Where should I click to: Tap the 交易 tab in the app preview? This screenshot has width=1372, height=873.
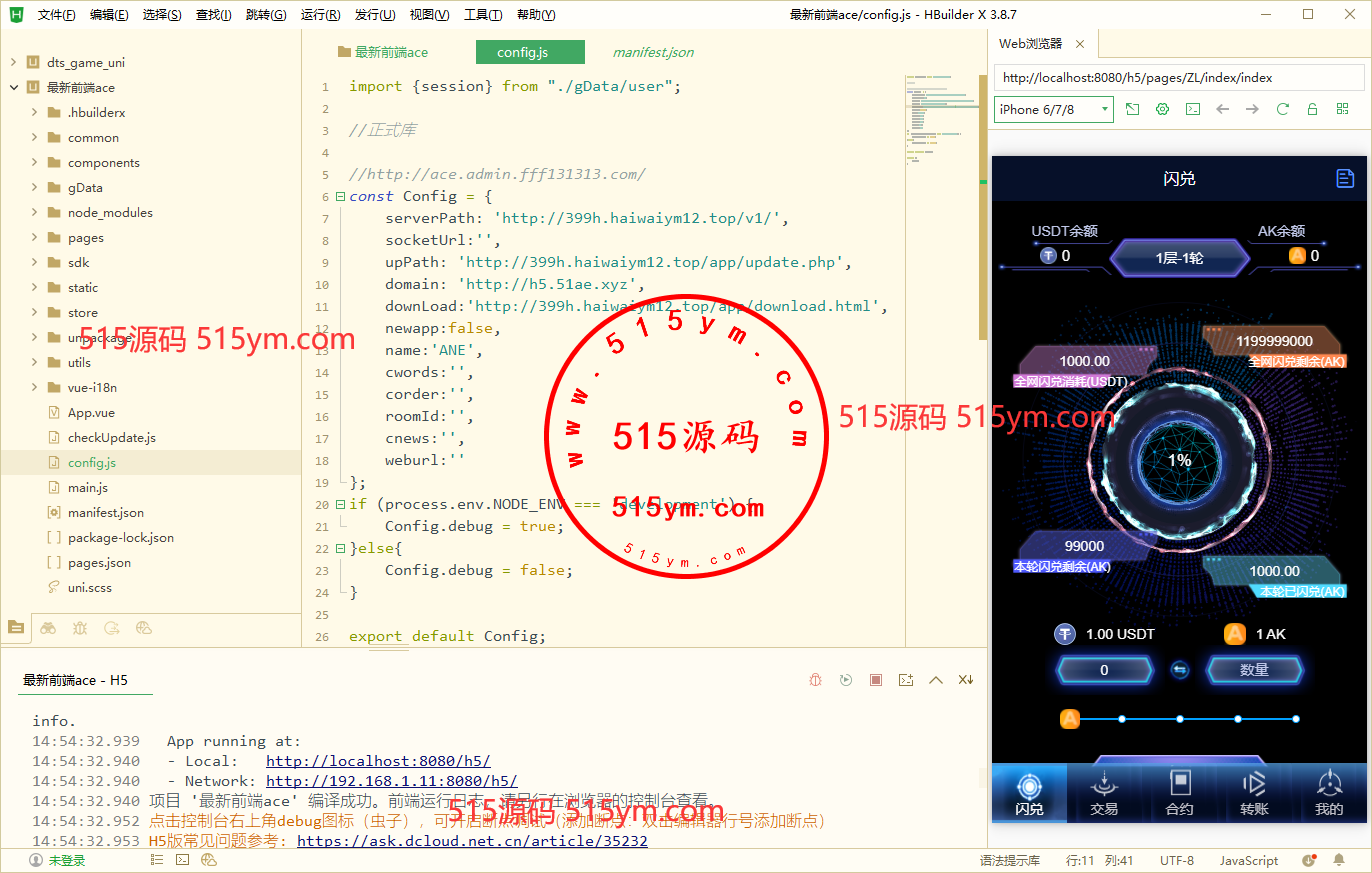tap(1104, 793)
